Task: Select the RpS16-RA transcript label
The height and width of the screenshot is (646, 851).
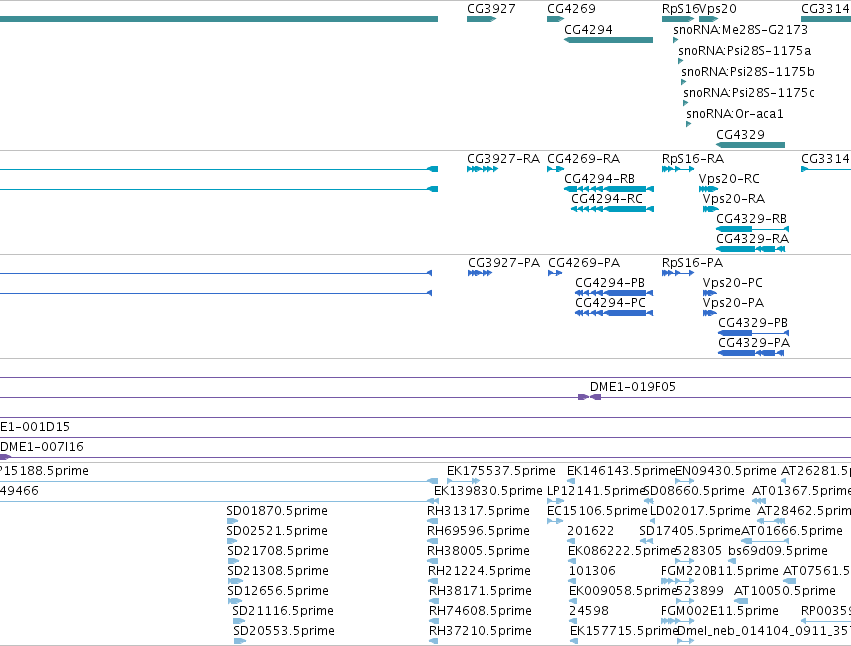Action: (x=693, y=159)
